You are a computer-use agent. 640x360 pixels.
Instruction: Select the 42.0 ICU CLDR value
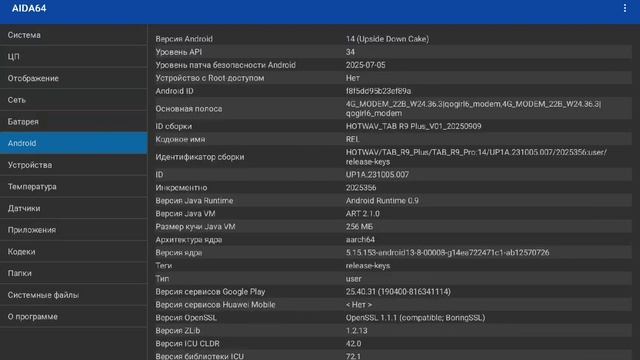[353, 344]
